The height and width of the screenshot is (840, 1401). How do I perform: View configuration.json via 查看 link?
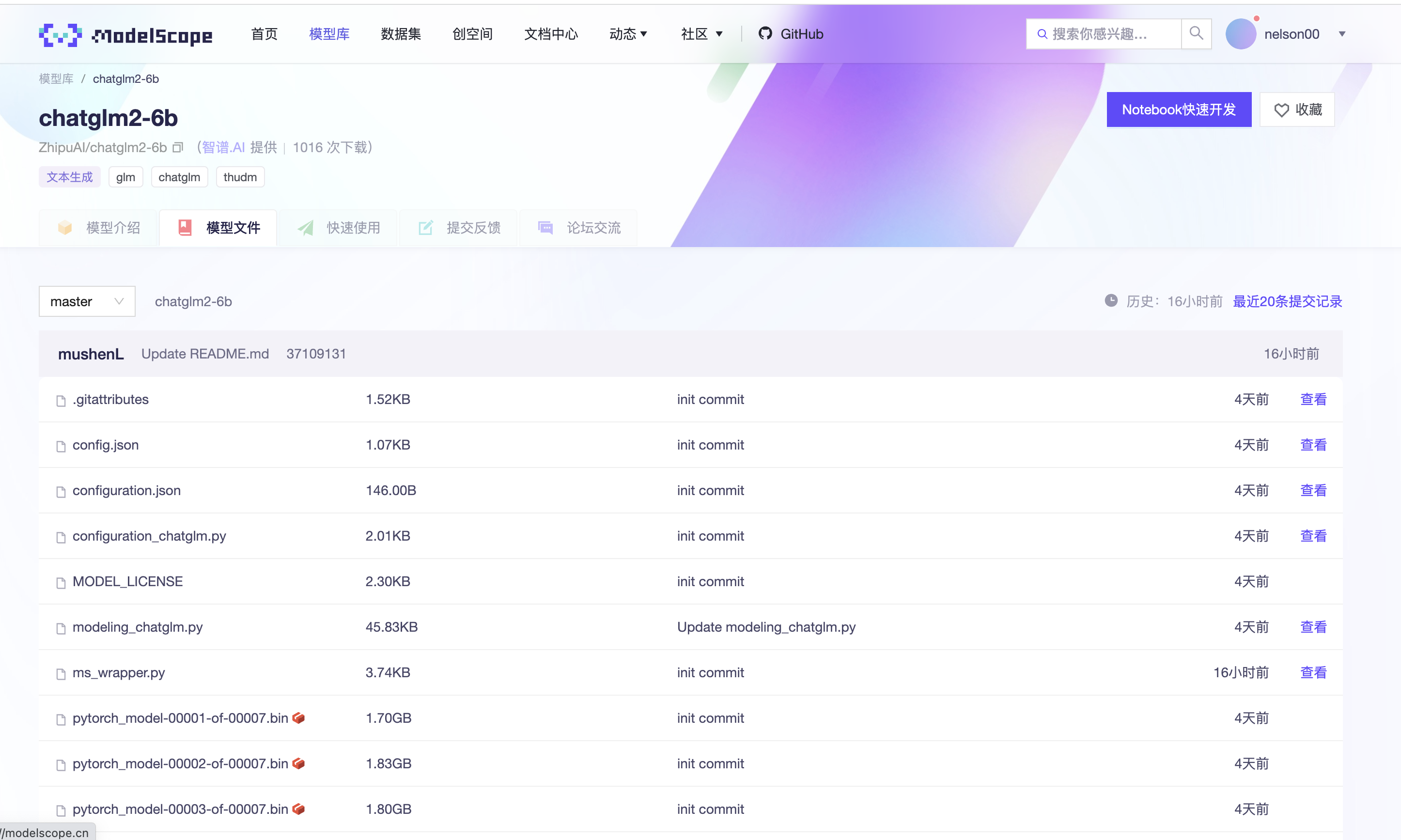pyautogui.click(x=1313, y=490)
